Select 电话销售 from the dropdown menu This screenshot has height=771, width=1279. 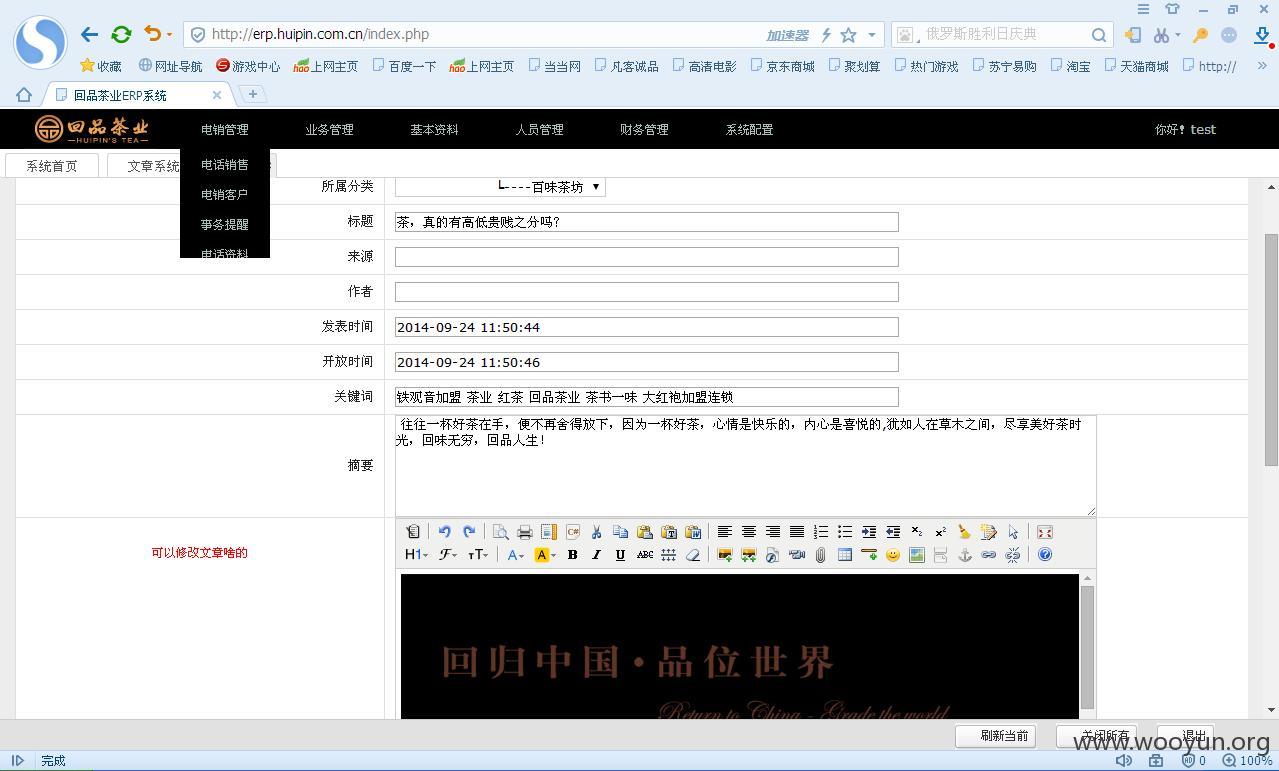point(224,165)
